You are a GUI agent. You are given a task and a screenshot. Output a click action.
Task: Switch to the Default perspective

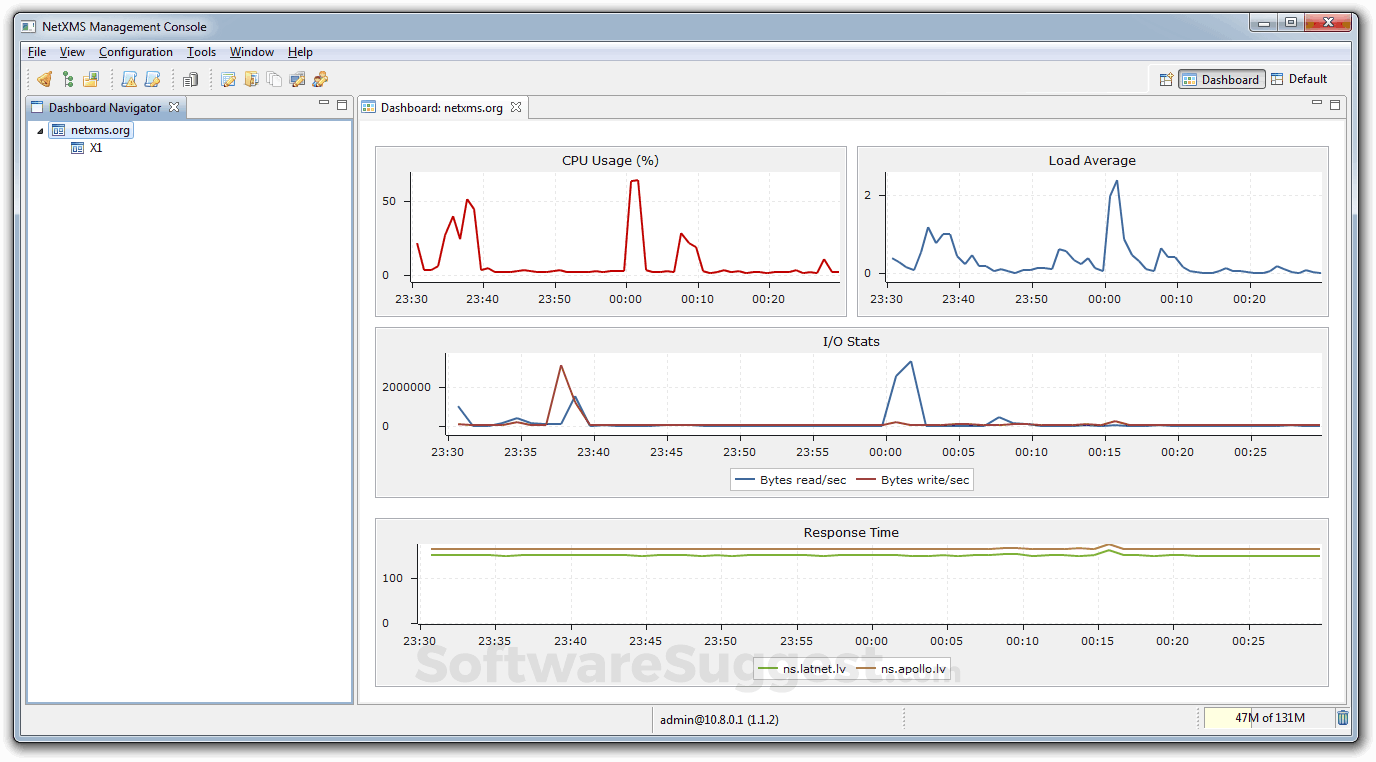coord(1299,79)
